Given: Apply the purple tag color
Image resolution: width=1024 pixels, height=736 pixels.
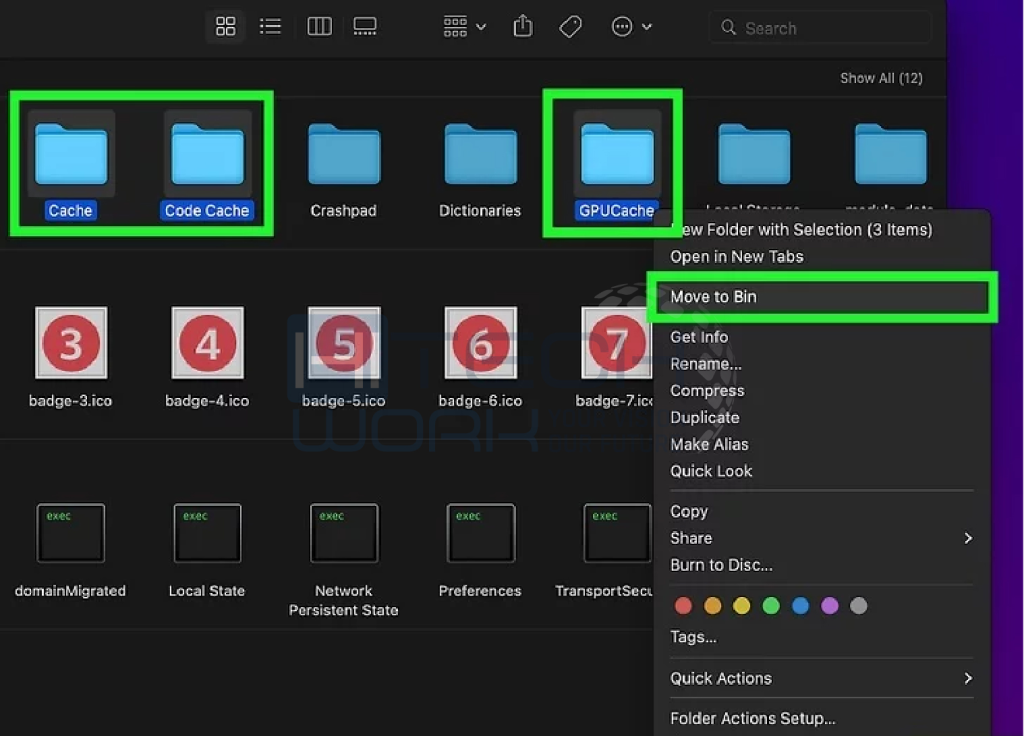Looking at the screenshot, I should point(829,606).
